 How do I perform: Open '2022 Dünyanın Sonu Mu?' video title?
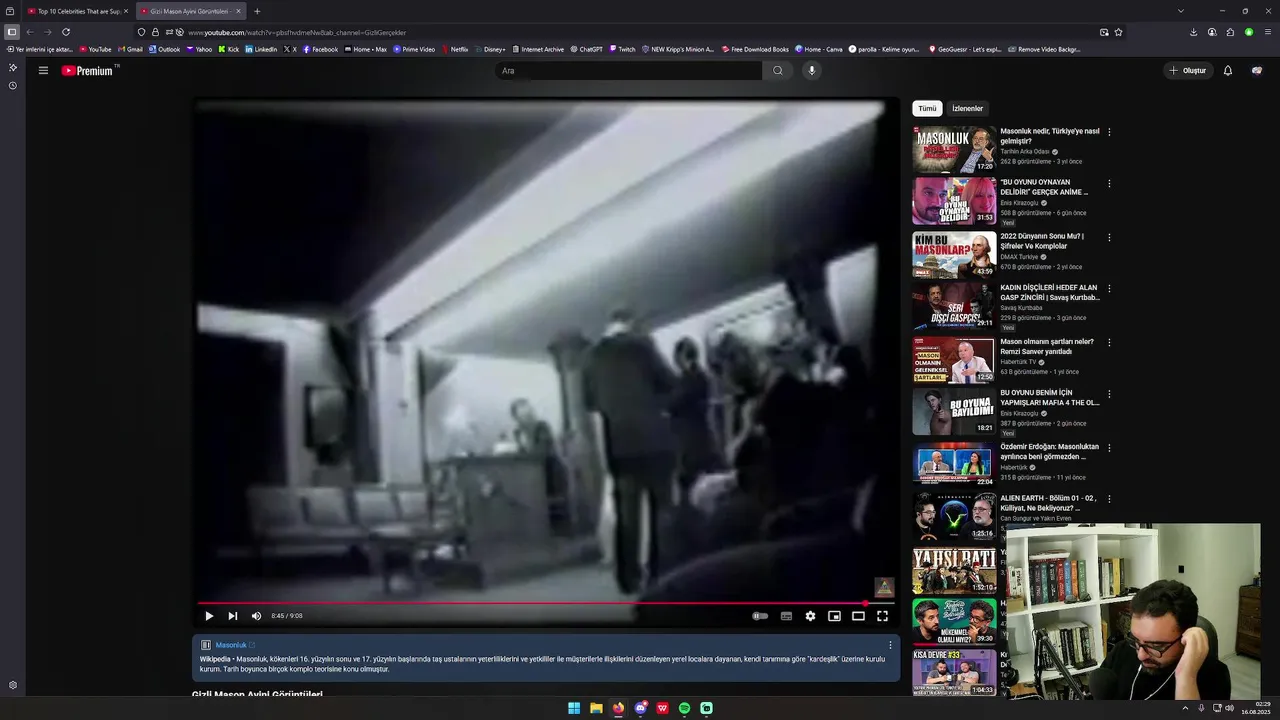(x=1042, y=241)
